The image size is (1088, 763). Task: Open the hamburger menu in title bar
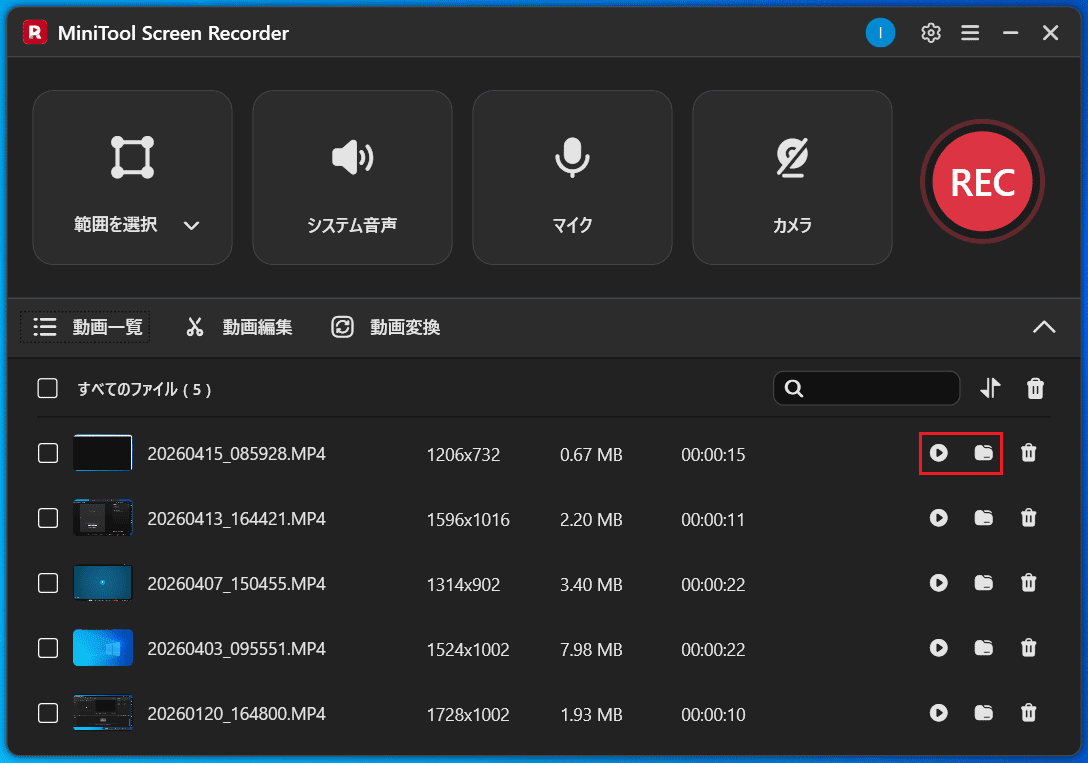pyautogui.click(x=970, y=33)
